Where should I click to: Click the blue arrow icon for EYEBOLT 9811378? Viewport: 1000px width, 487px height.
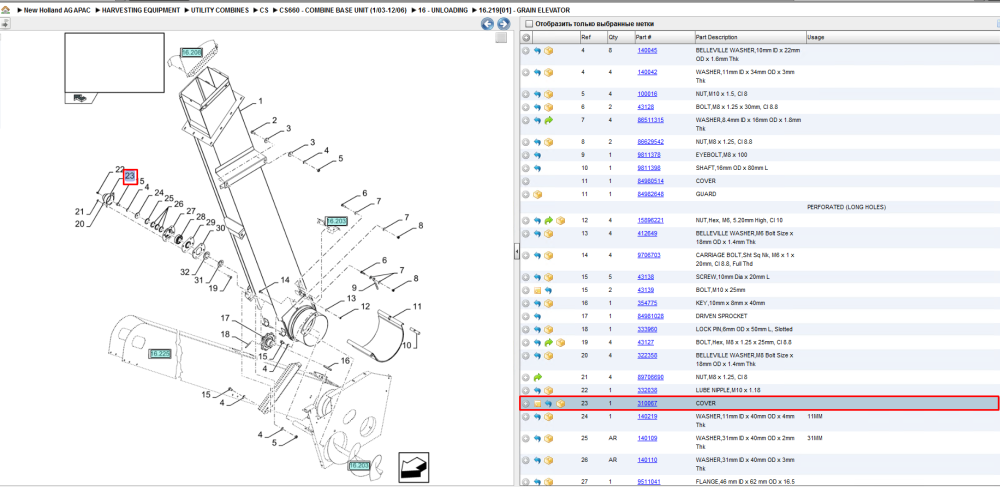(537, 156)
